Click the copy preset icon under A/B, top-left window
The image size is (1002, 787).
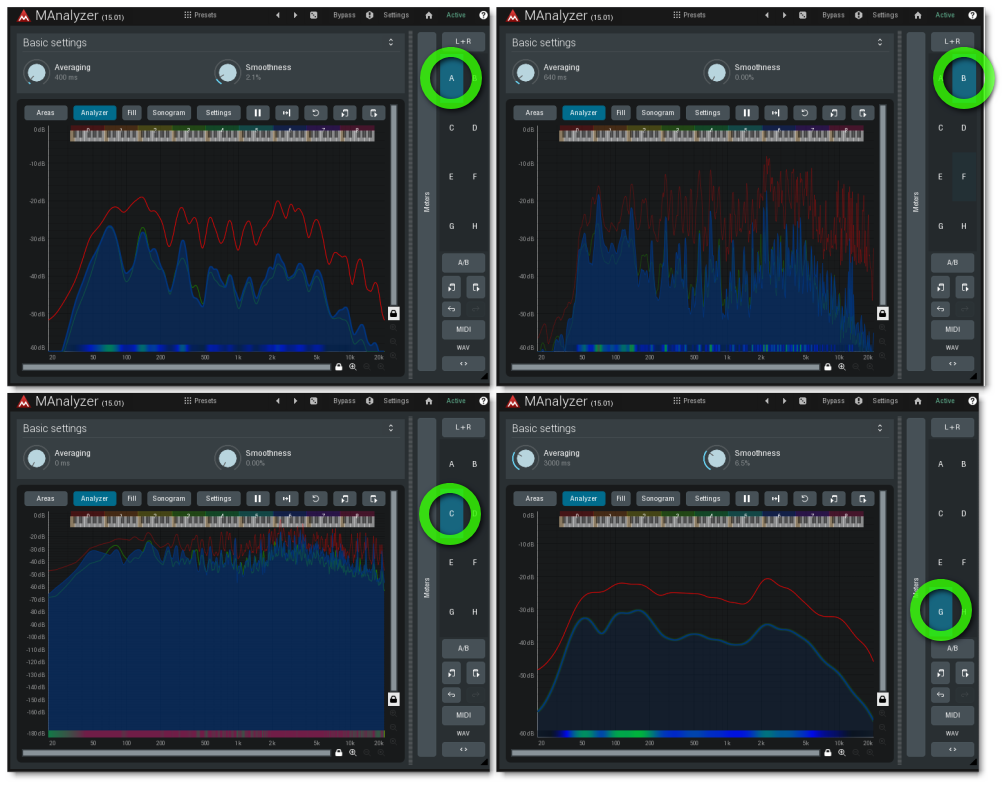point(452,287)
